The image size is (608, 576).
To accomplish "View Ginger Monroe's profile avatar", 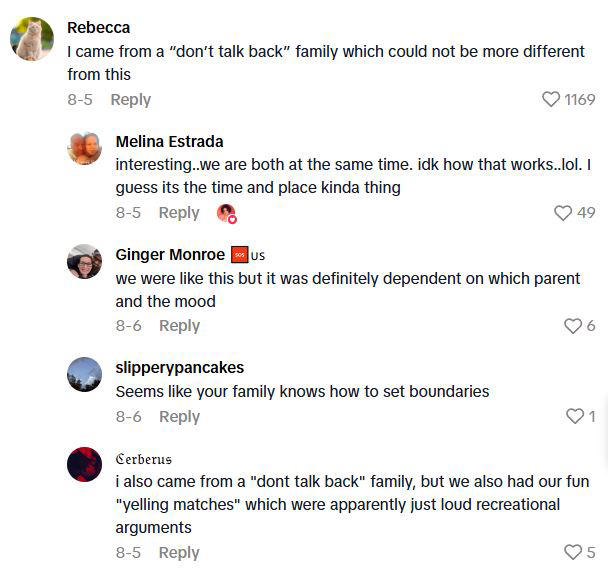I will pos(84,261).
